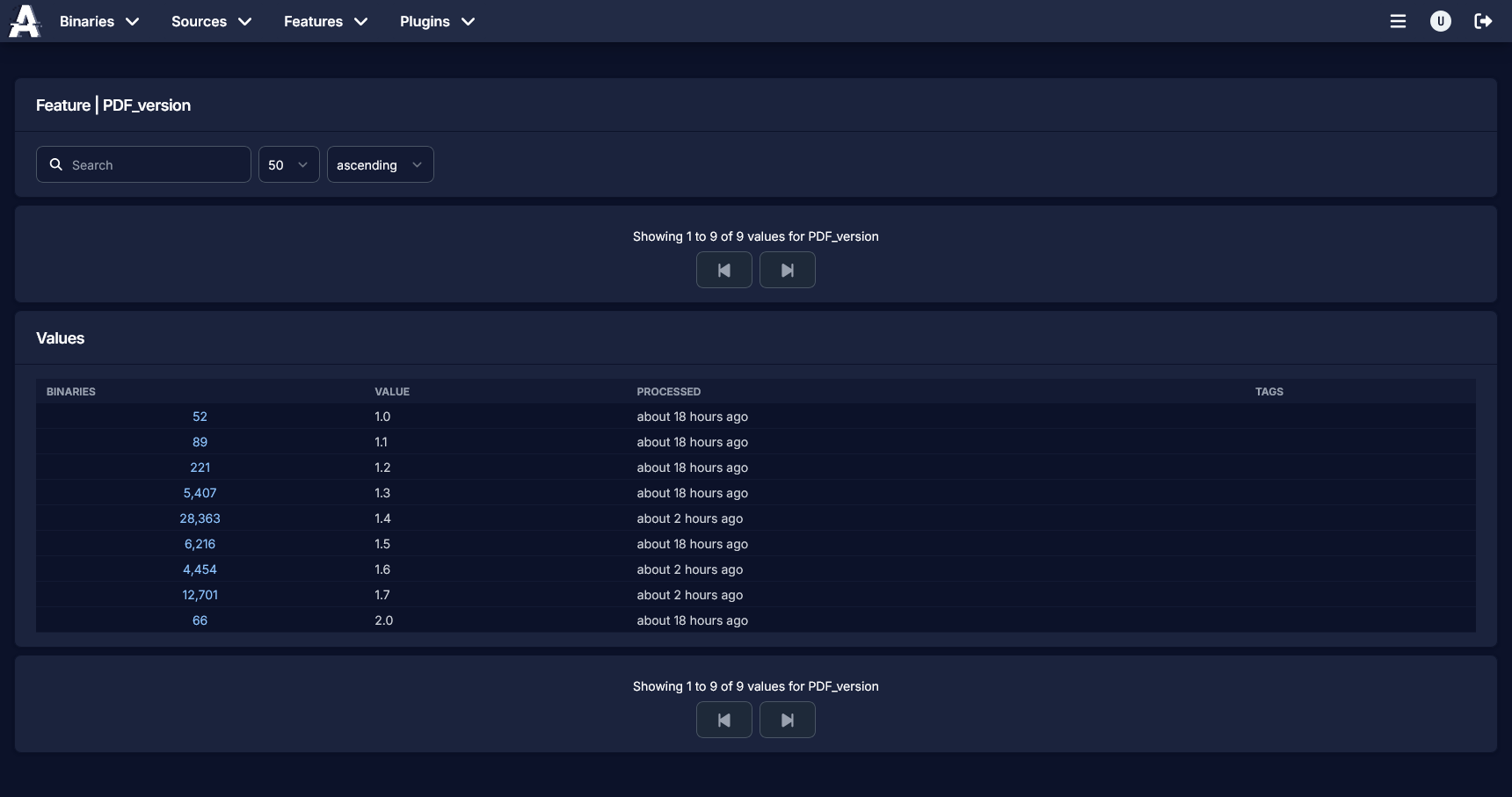Change sort order via the ascending dropdown

[380, 164]
